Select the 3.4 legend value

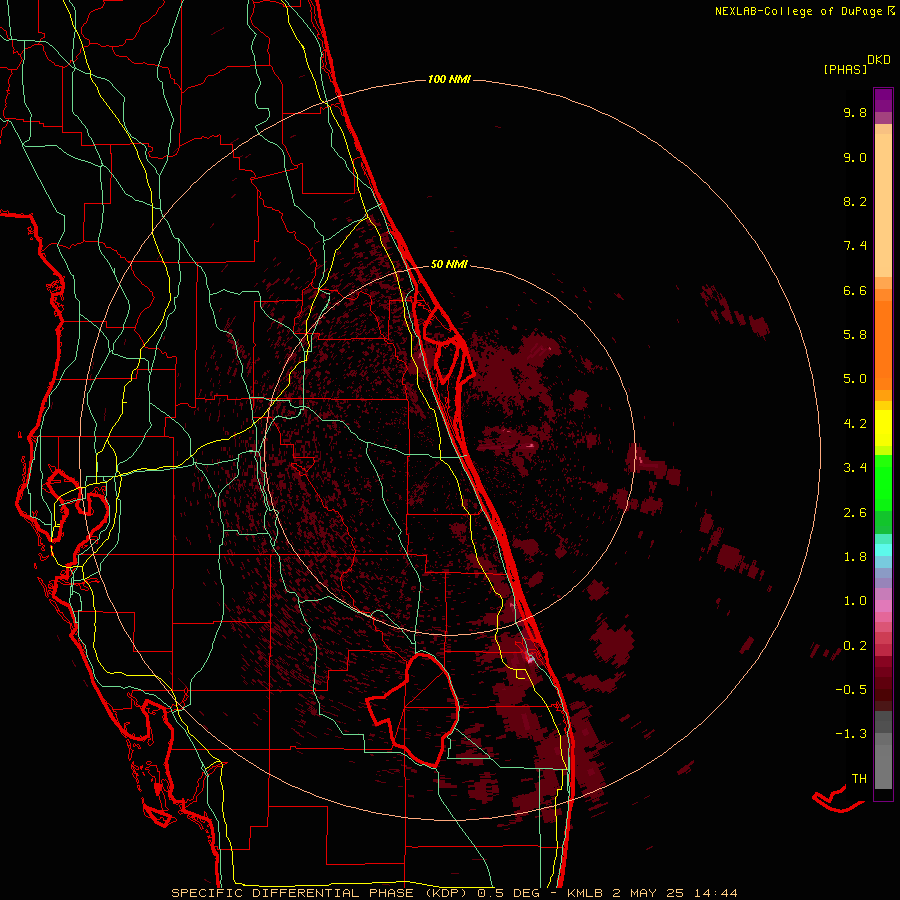(x=855, y=468)
